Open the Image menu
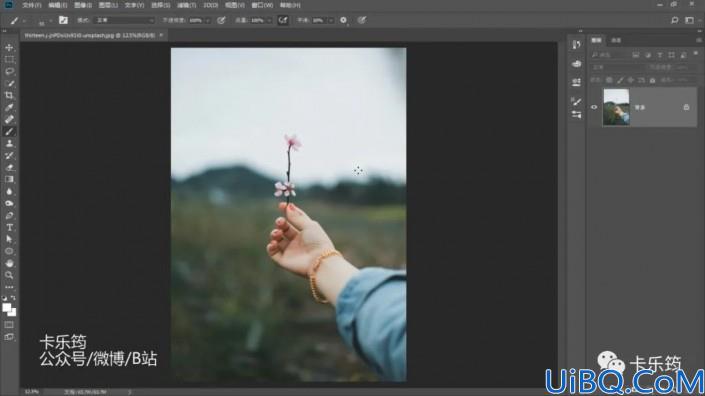This screenshot has height=396, width=705. tap(83, 5)
